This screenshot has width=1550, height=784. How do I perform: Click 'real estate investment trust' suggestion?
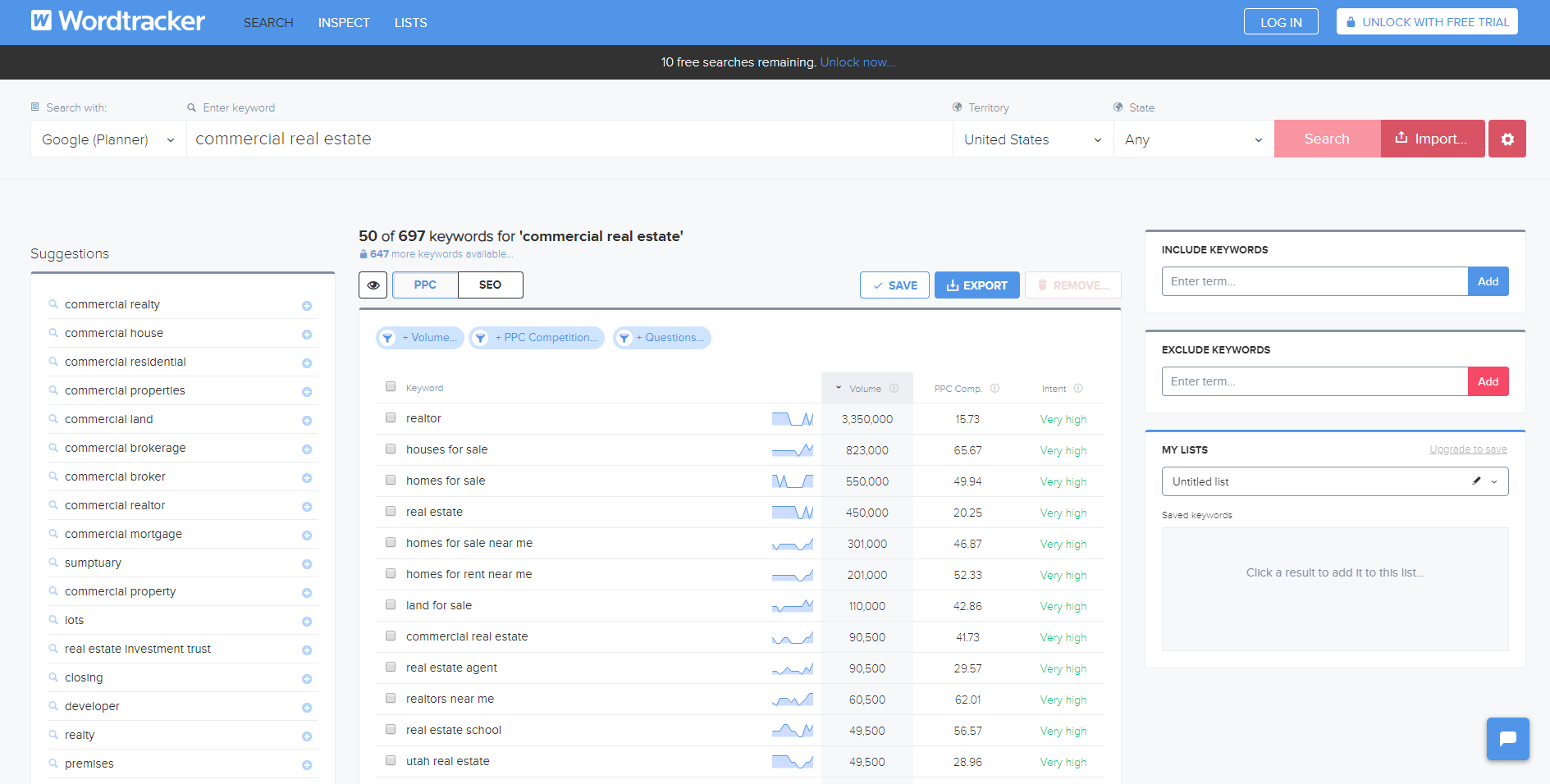pyautogui.click(x=138, y=649)
